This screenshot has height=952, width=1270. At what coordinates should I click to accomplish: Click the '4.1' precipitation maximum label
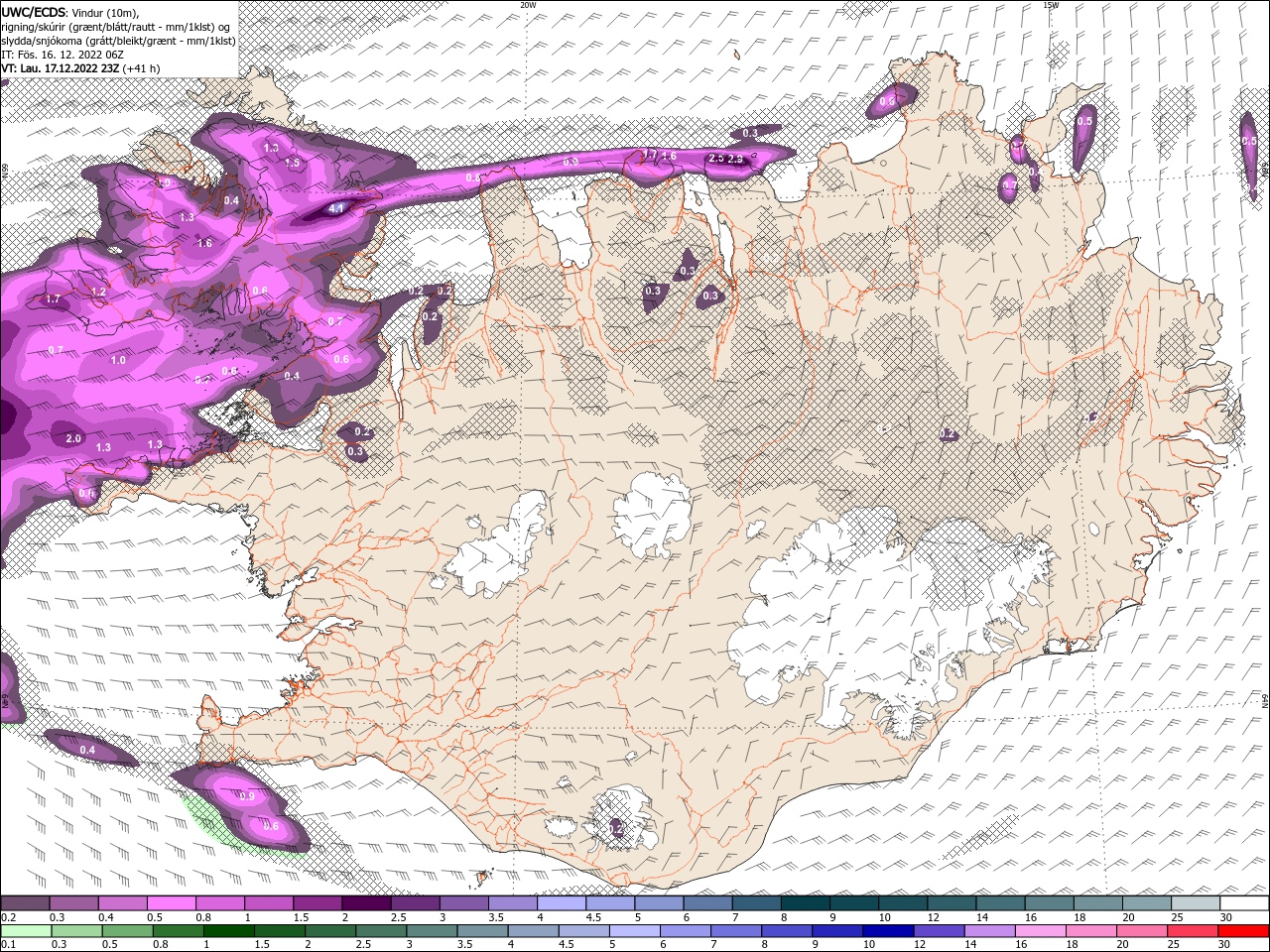tap(336, 209)
